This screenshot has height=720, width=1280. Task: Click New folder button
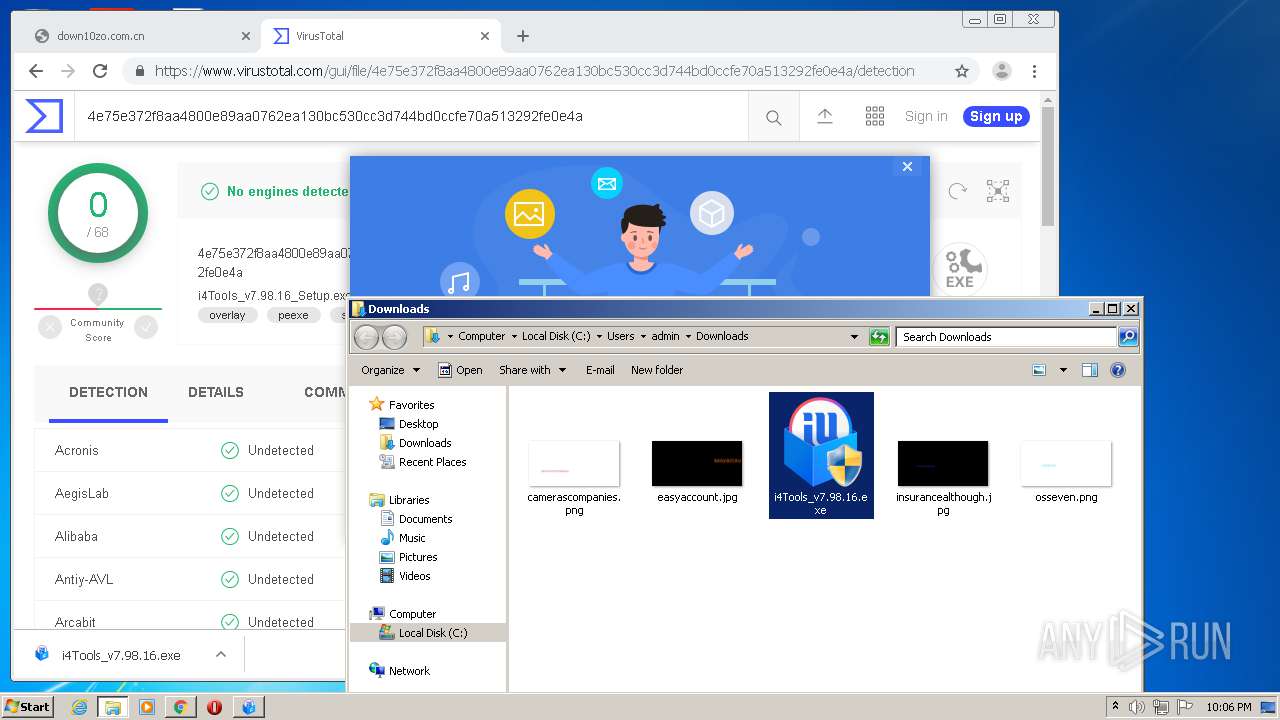pyautogui.click(x=657, y=370)
